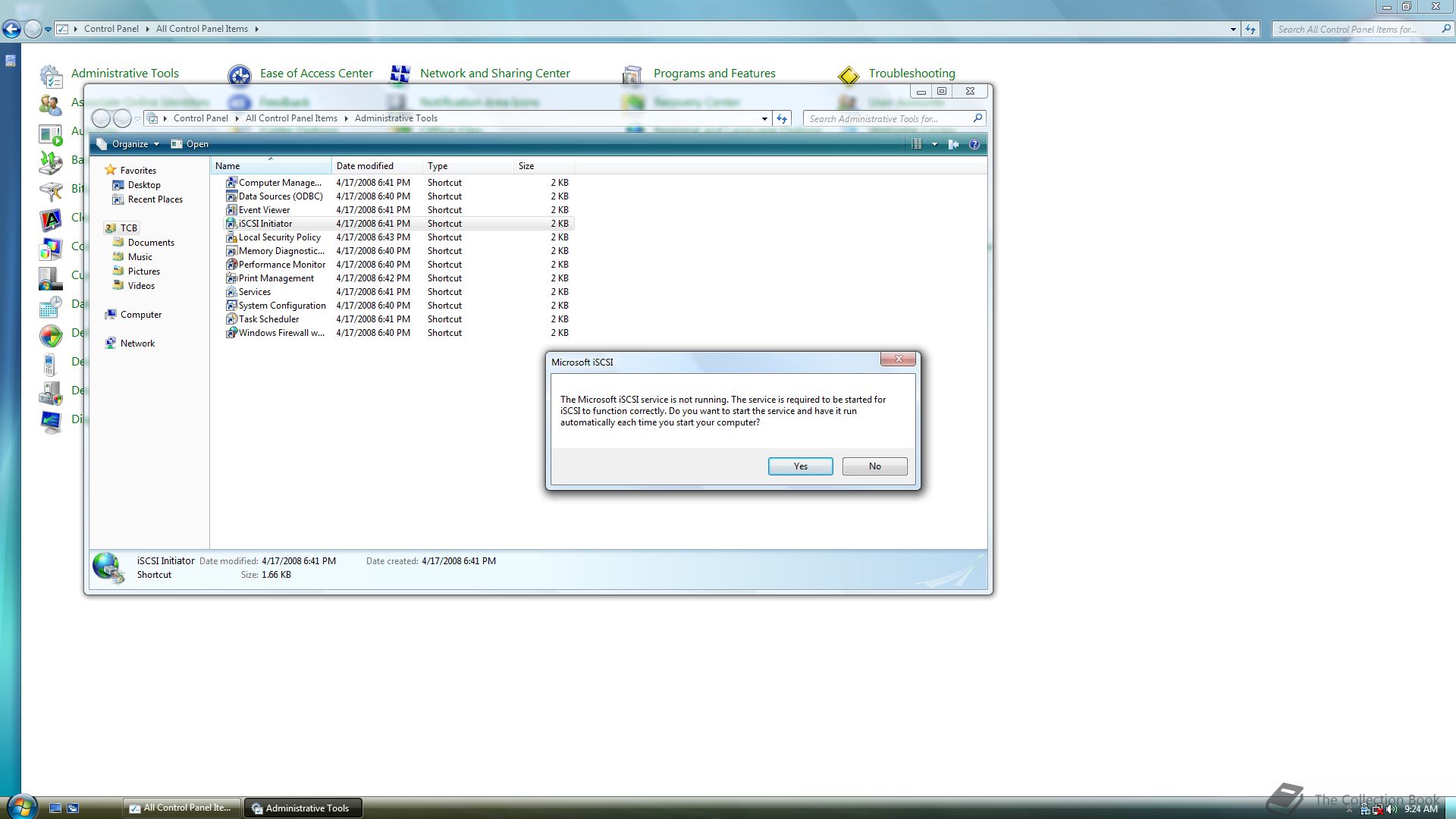Expand the Administrative Tools address bar history dropdown
This screenshot has width=1456, height=819.
point(764,118)
